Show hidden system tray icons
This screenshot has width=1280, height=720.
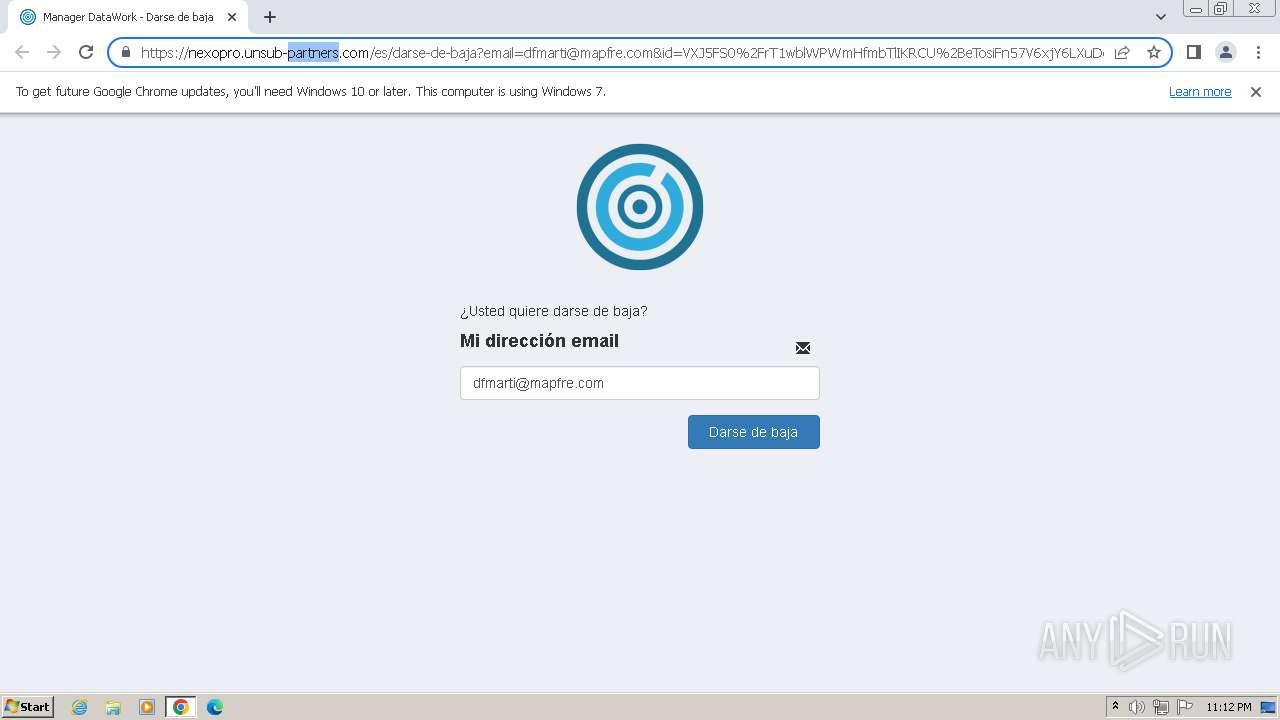(1115, 707)
